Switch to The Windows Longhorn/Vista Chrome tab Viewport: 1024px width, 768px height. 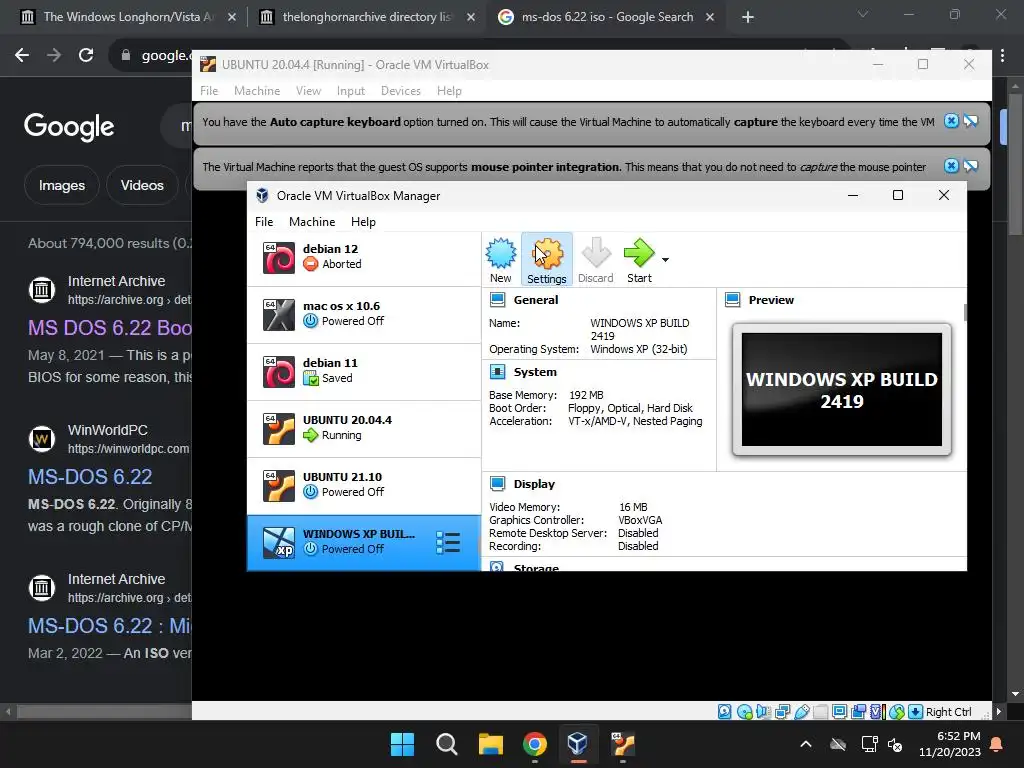coord(128,17)
